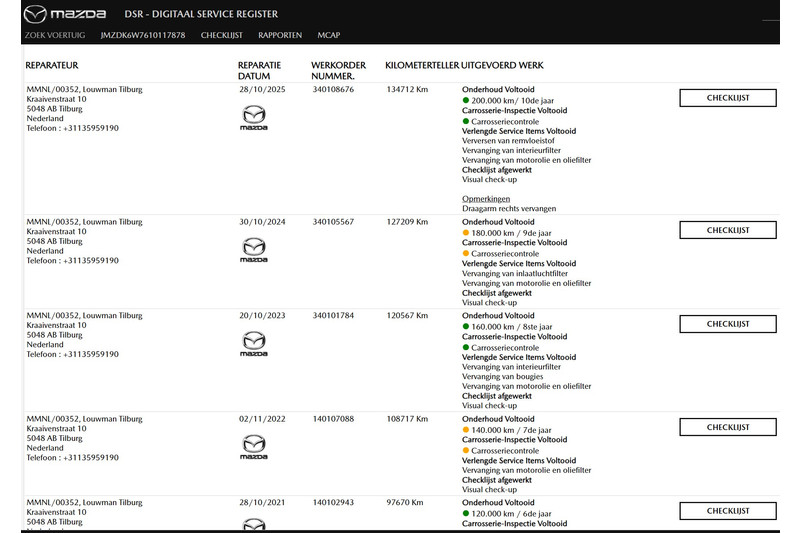The width and height of the screenshot is (800, 533).
Task: Click REPARATIE DATUM column header
Action: [x=259, y=70]
